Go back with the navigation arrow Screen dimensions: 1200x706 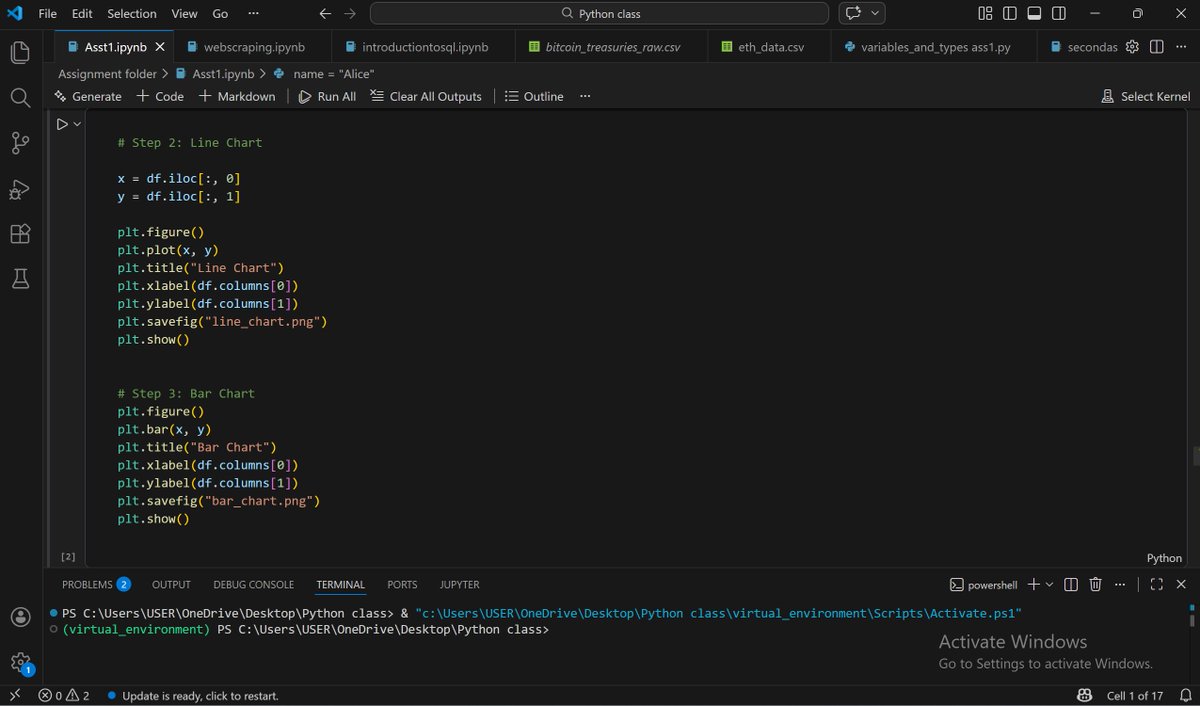click(x=325, y=14)
